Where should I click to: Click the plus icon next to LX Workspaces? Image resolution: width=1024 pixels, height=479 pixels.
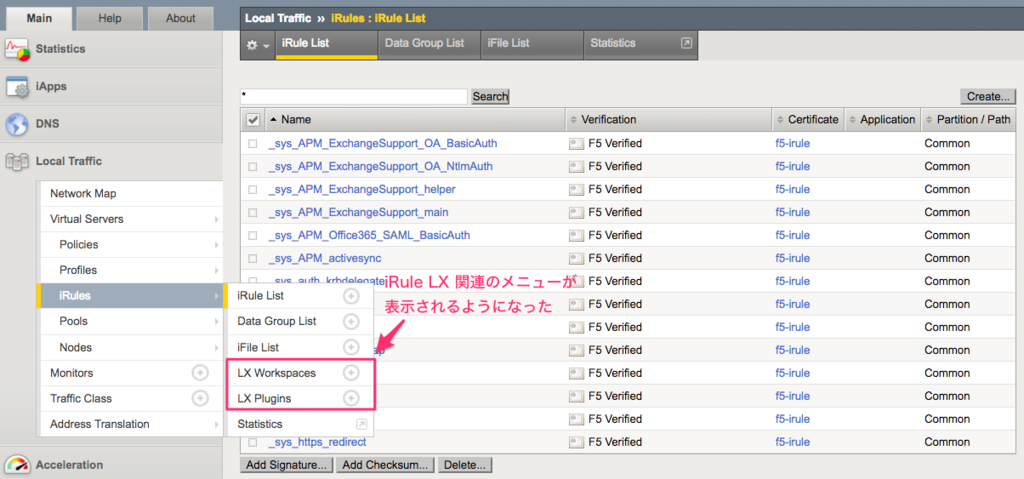pos(351,372)
